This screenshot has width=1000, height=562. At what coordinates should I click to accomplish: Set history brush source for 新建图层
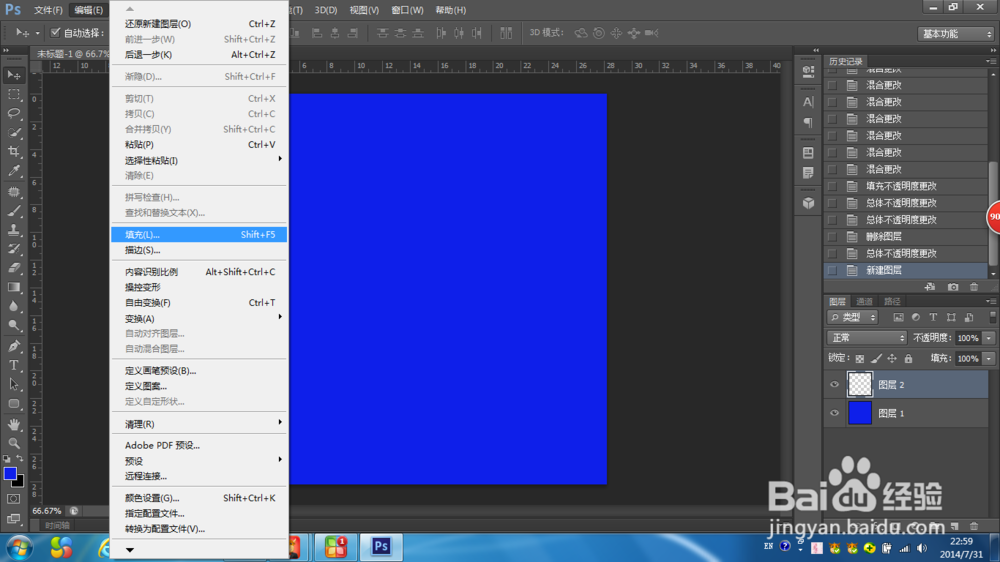click(832, 270)
